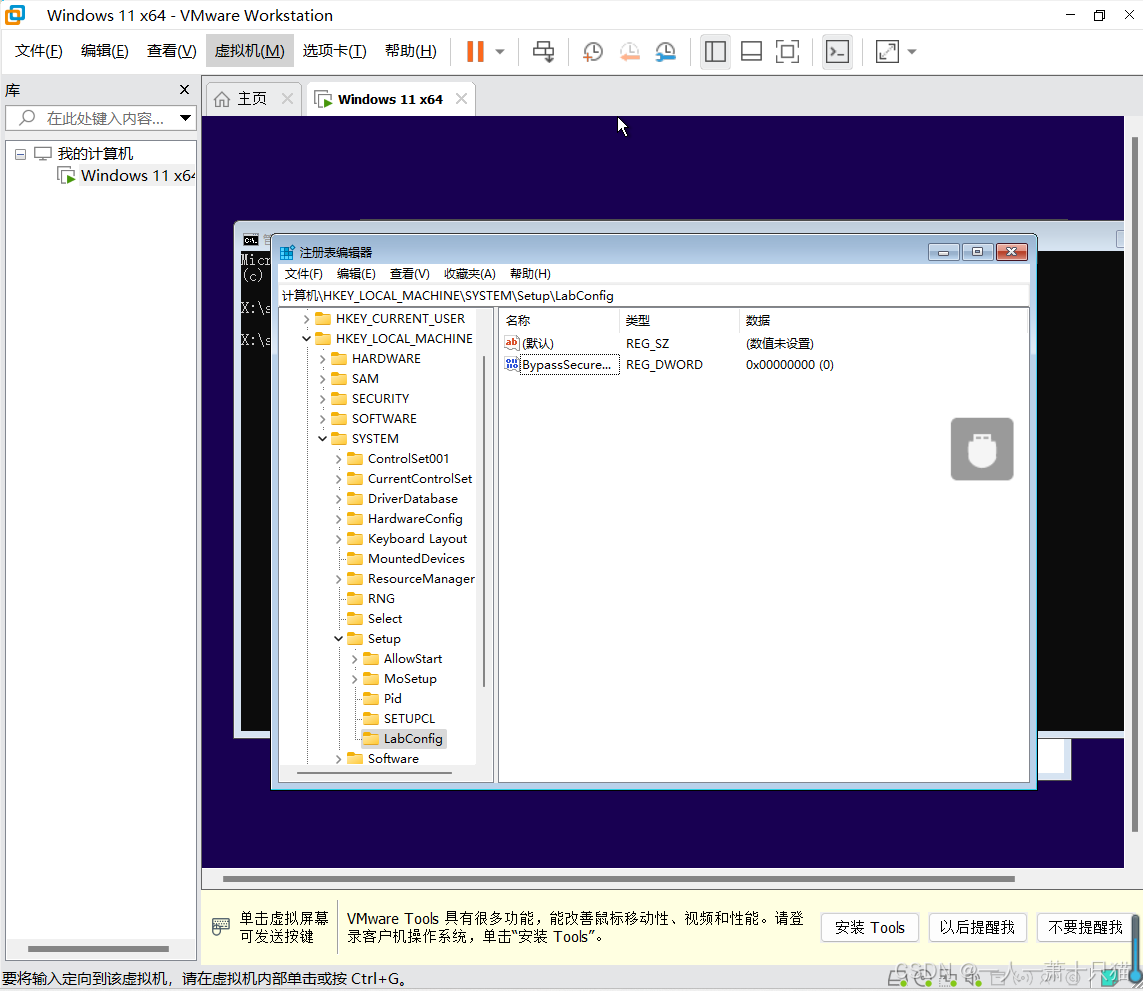Select the SECURITY registry key
The height and width of the screenshot is (991, 1143).
point(380,399)
